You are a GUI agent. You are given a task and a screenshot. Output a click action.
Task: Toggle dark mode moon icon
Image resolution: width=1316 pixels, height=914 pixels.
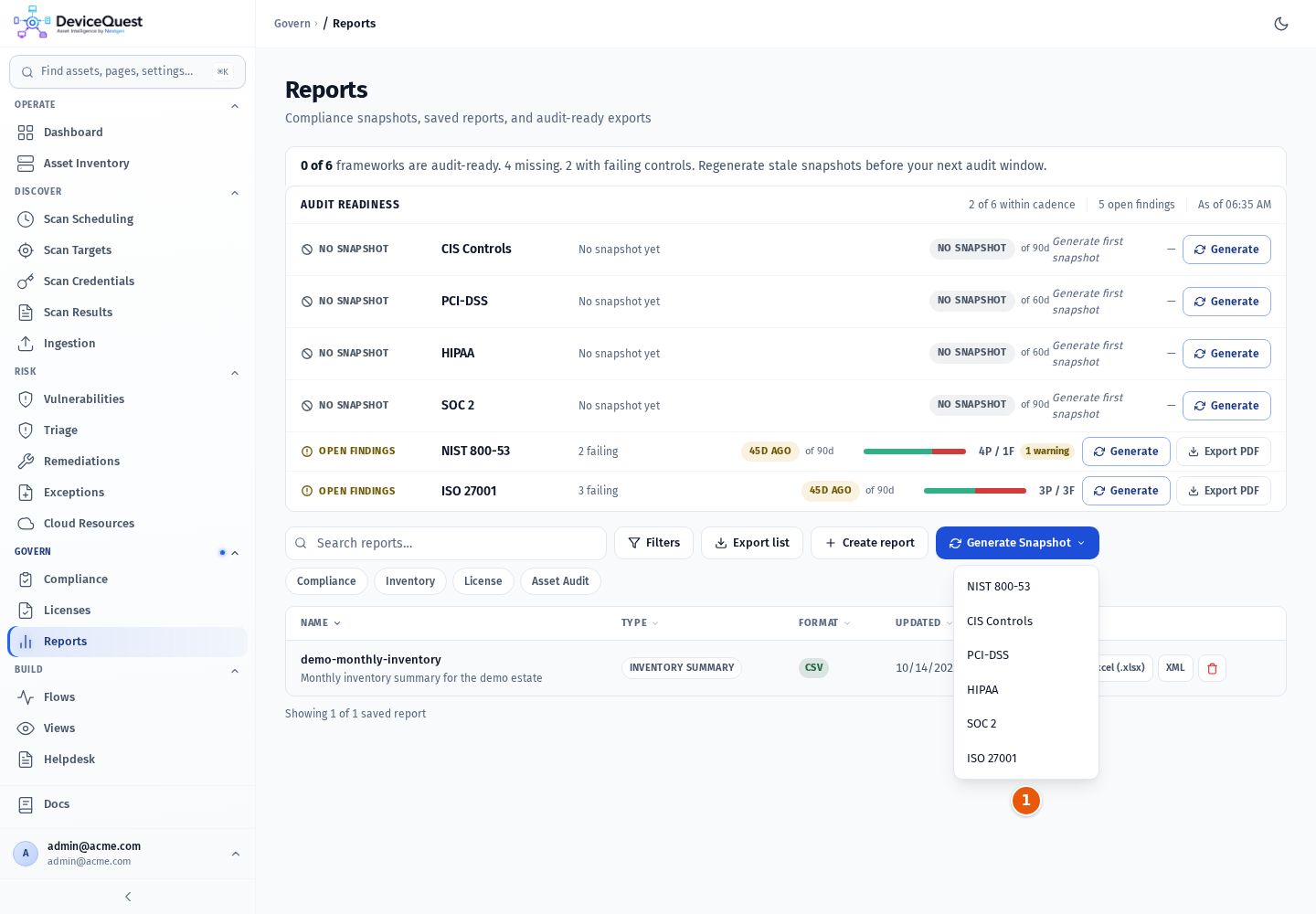[x=1281, y=24]
